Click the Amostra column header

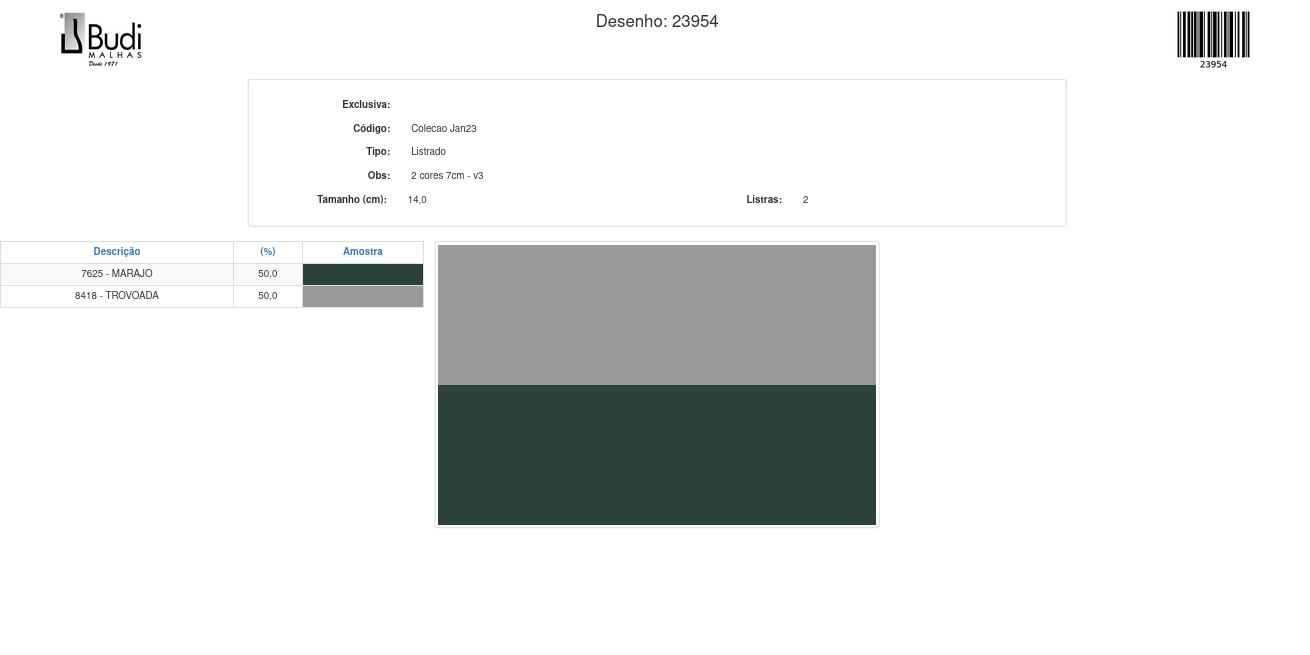(362, 252)
